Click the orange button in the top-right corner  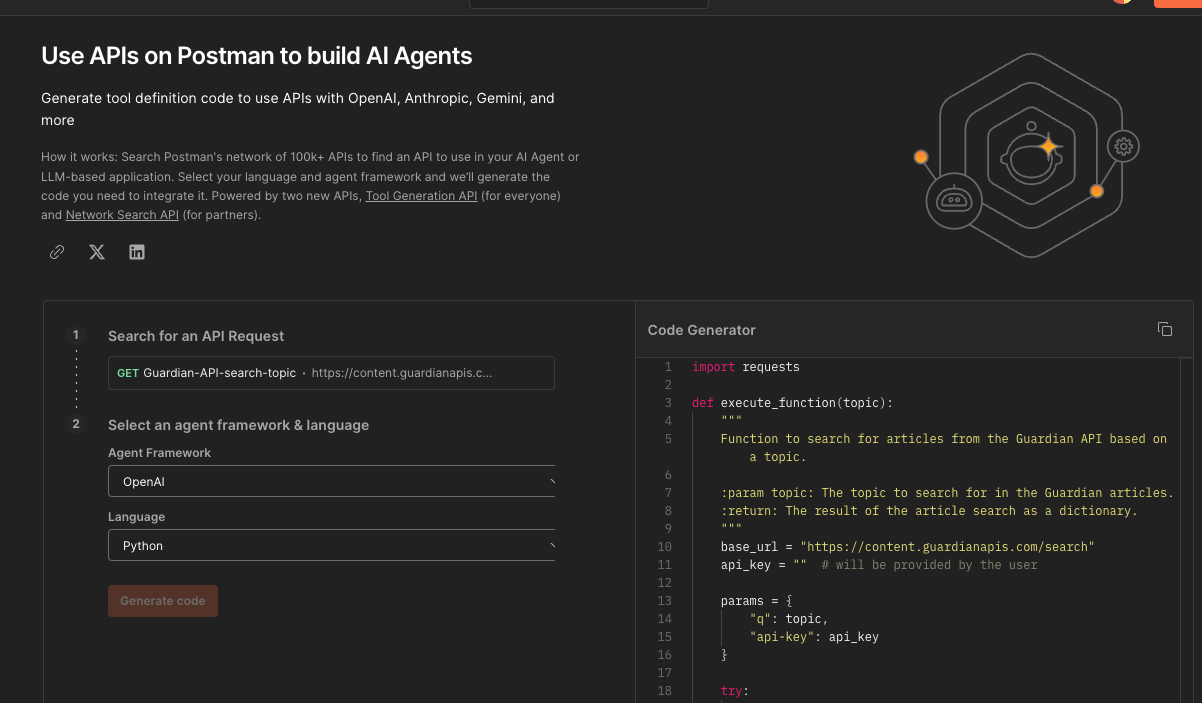1178,4
